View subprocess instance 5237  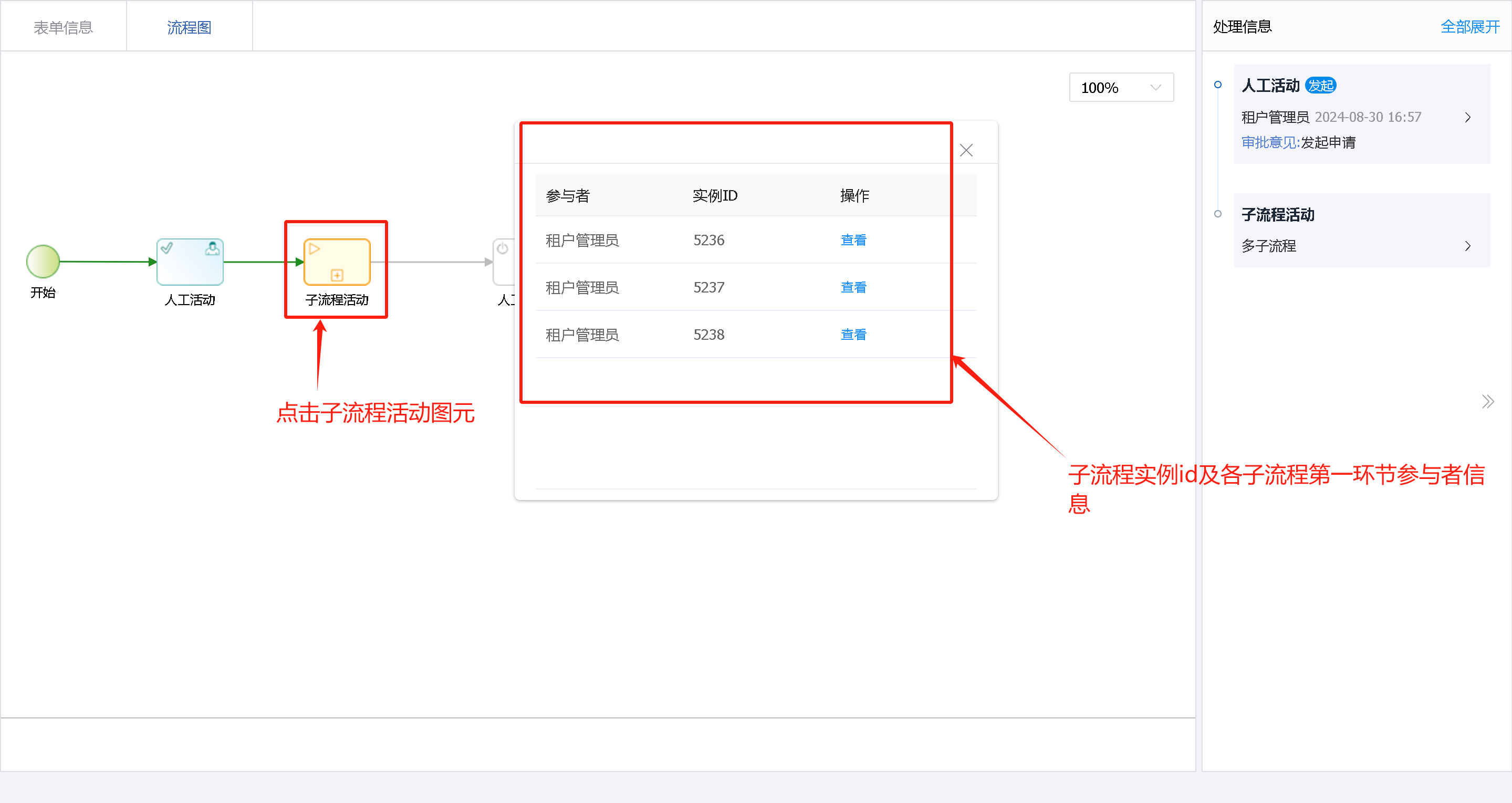tap(853, 287)
